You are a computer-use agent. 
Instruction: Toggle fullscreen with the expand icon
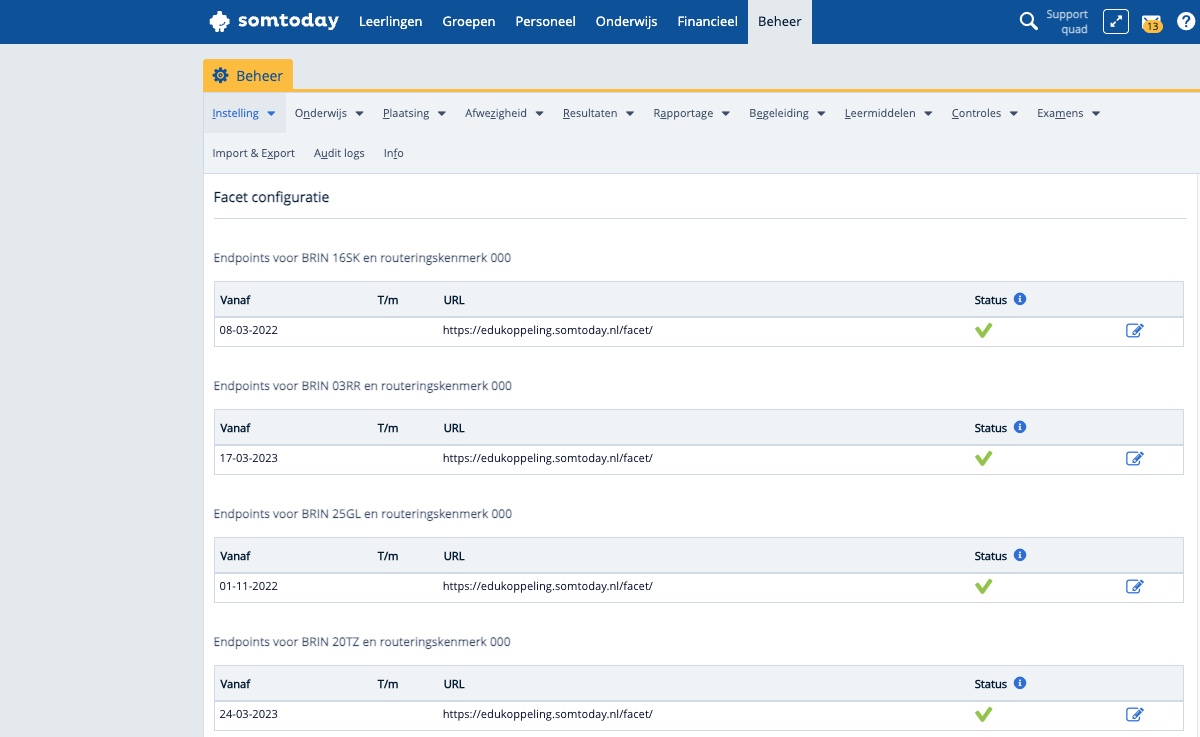click(1115, 21)
